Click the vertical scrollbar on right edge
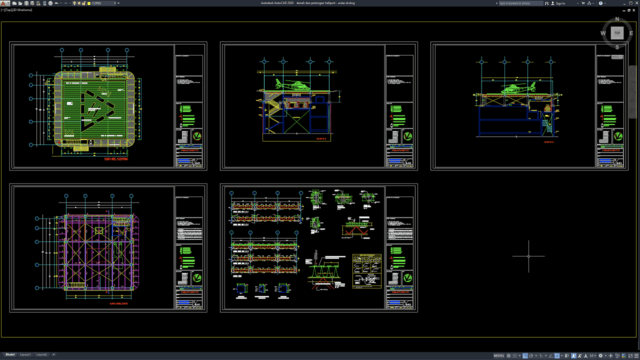 633,92
